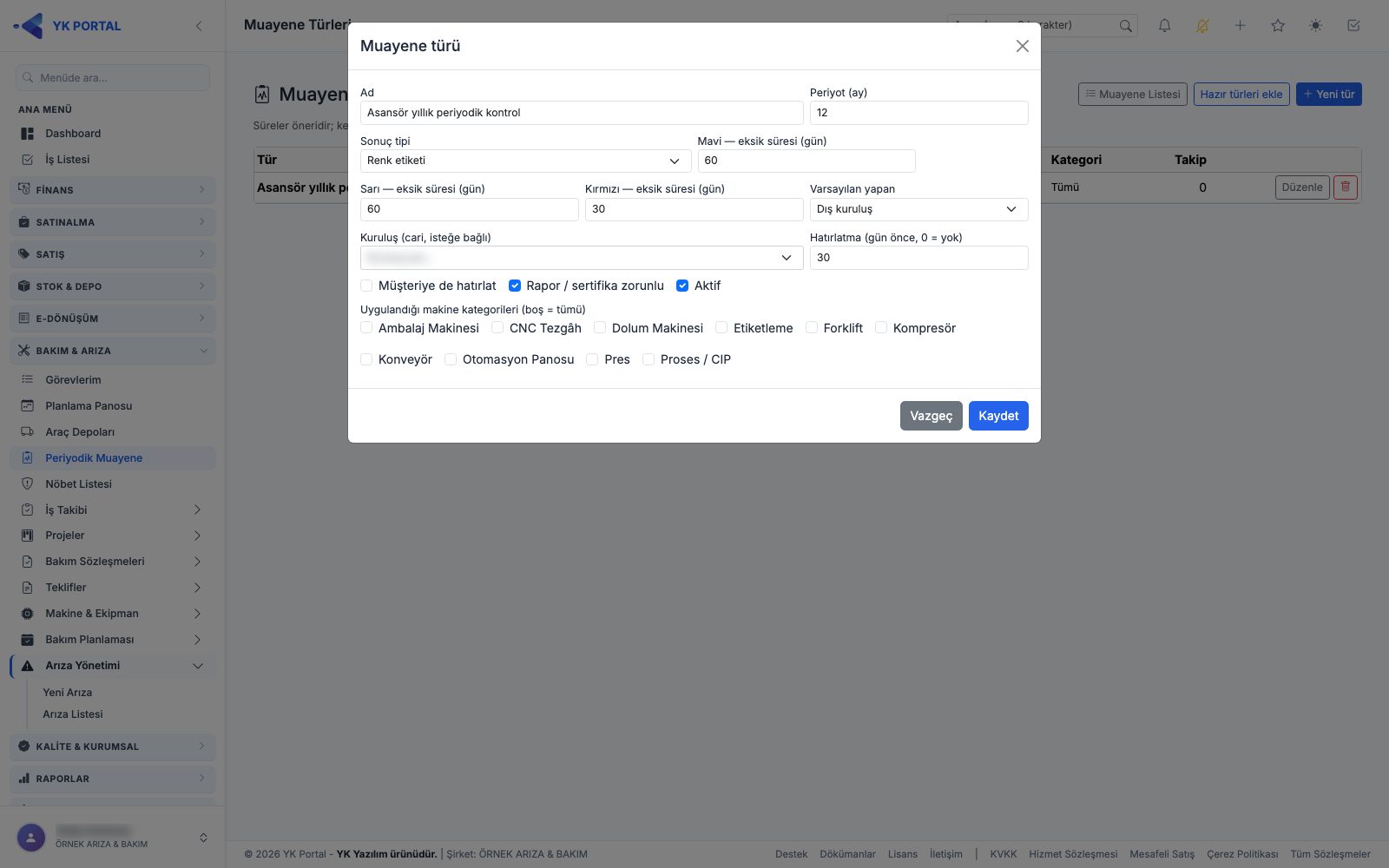The image size is (1389, 868).
Task: Open the tasks checkbox icon in top bar
Action: [x=1353, y=25]
